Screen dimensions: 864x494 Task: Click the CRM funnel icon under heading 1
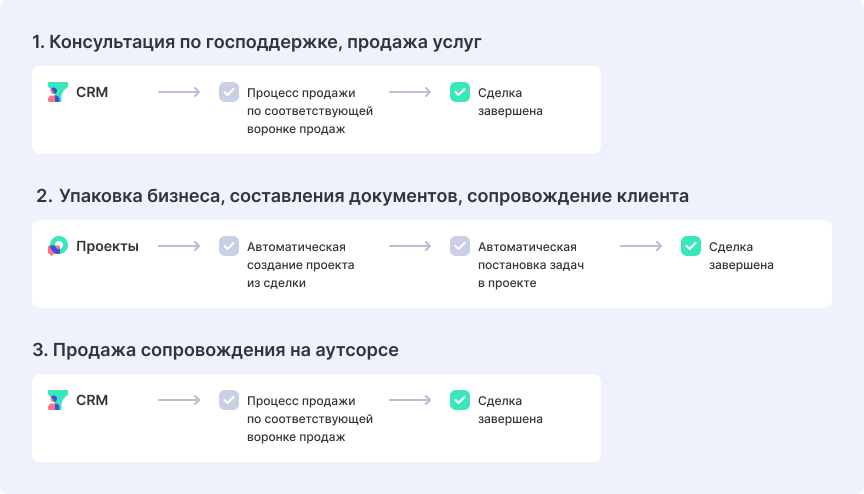point(57,93)
